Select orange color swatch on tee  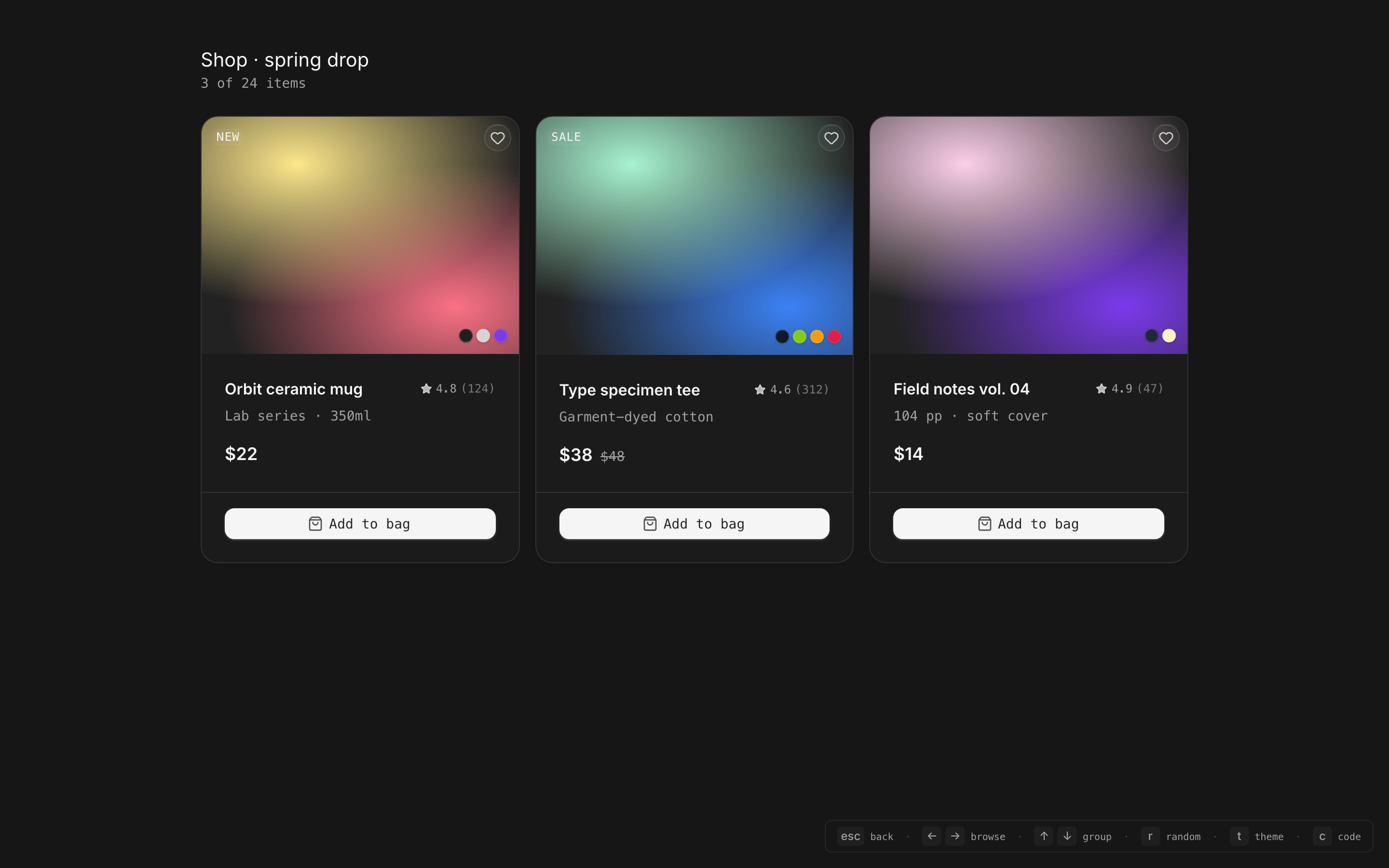point(817,337)
